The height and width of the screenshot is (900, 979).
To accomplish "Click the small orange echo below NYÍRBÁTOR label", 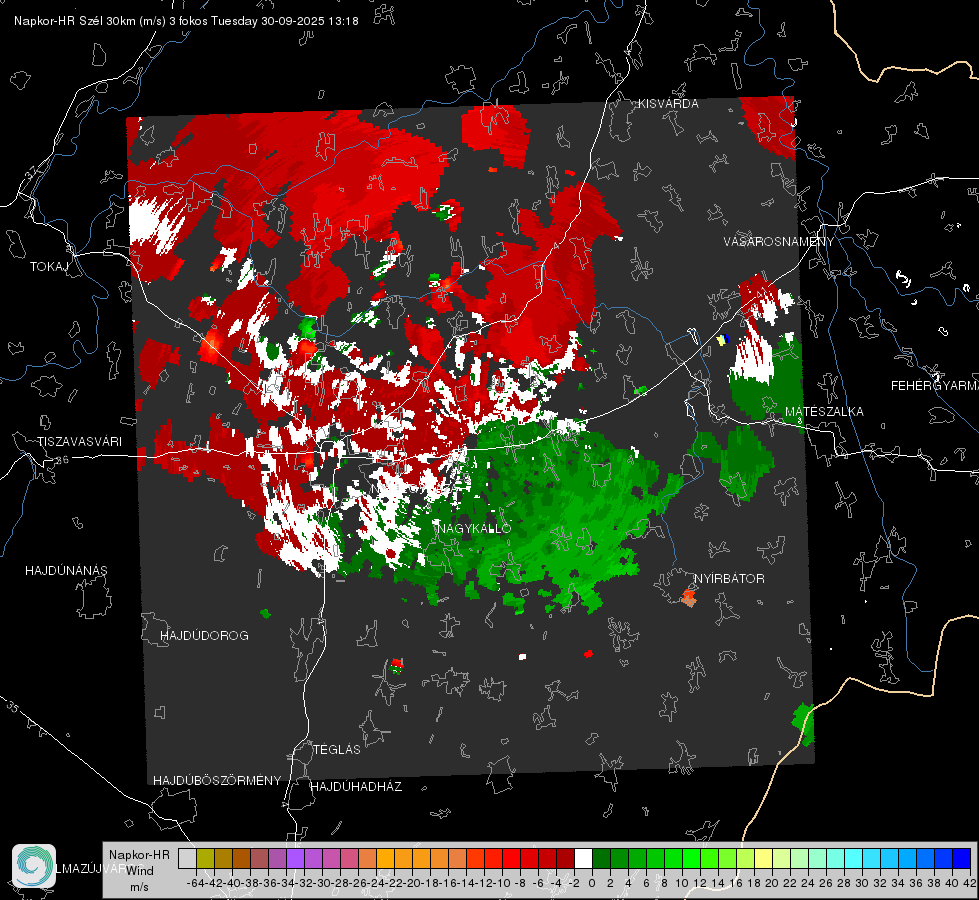I will [x=689, y=598].
